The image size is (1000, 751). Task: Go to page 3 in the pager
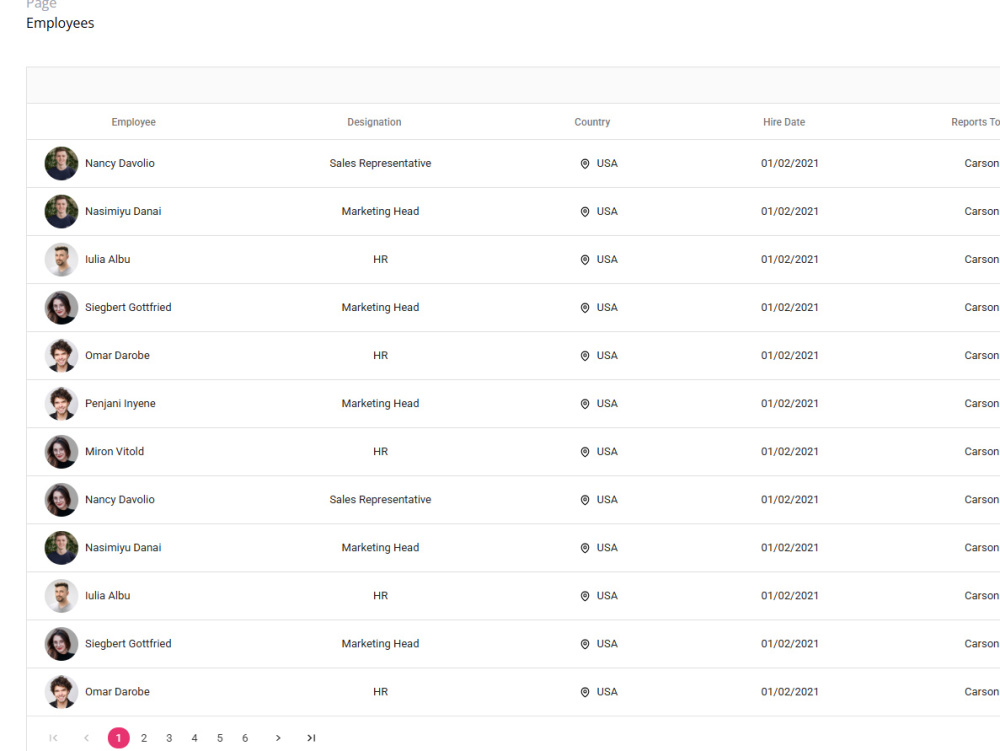[169, 738]
